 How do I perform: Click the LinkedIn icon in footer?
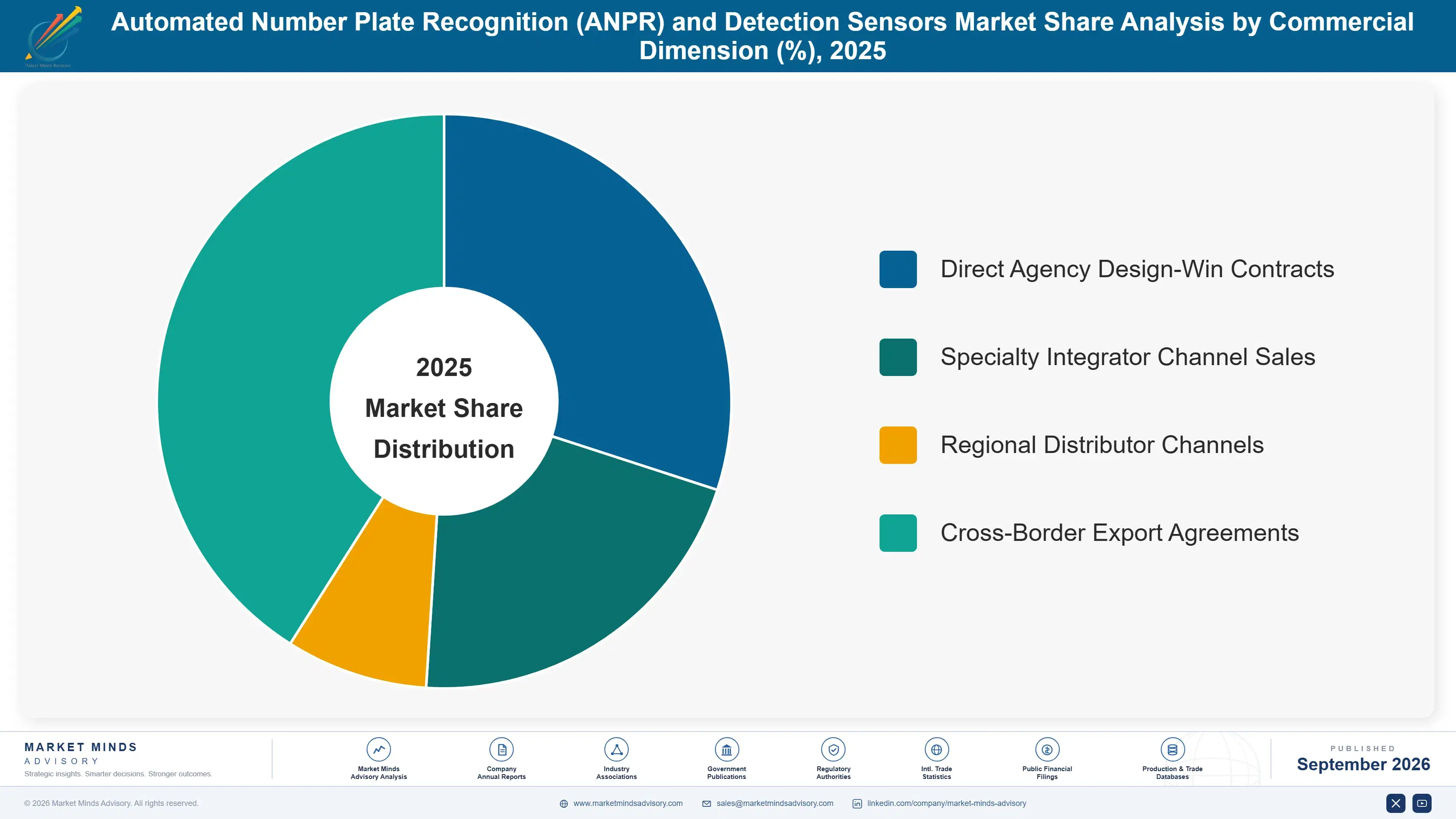[x=857, y=804]
